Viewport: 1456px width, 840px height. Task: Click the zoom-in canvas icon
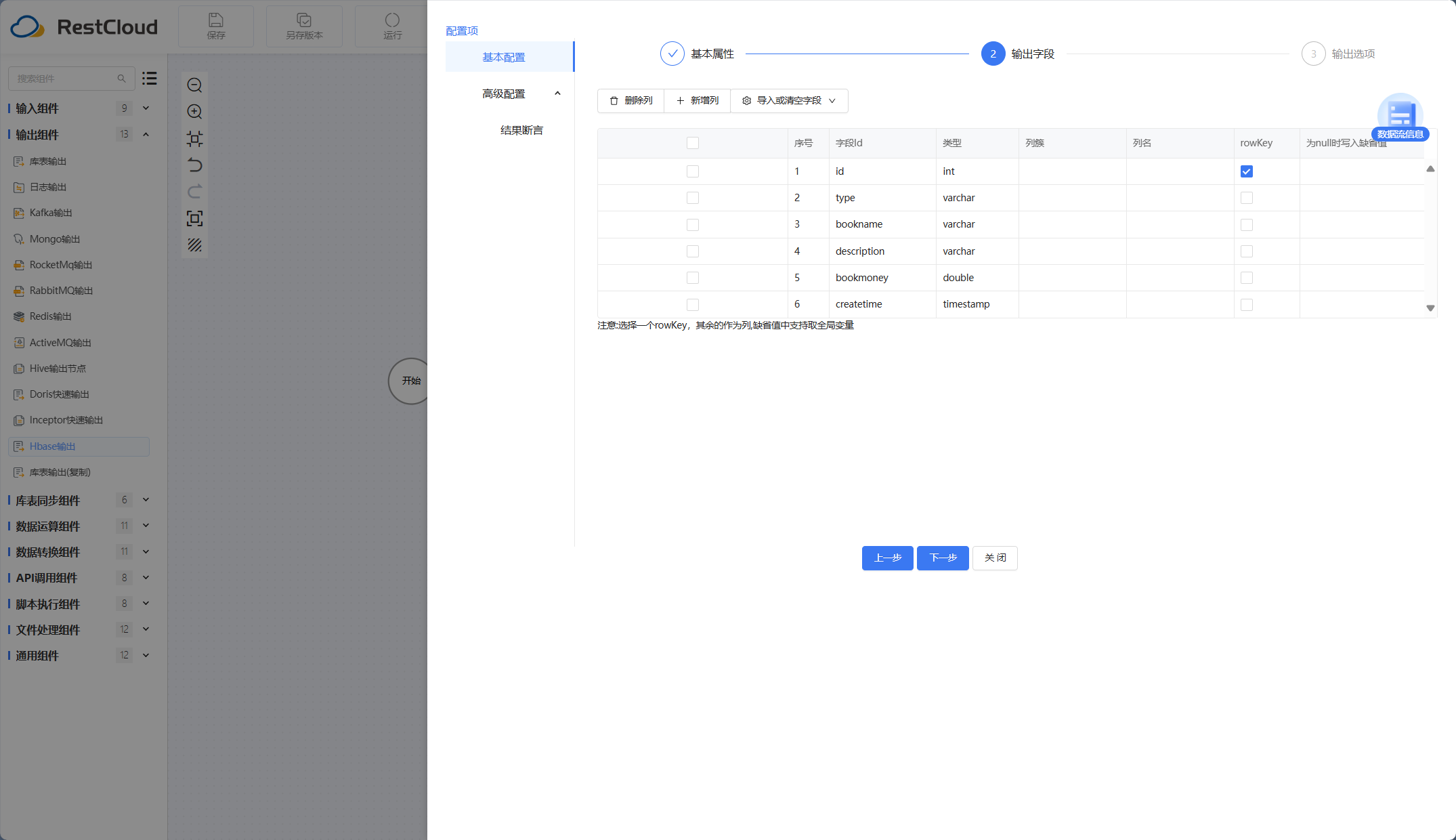pyautogui.click(x=194, y=112)
